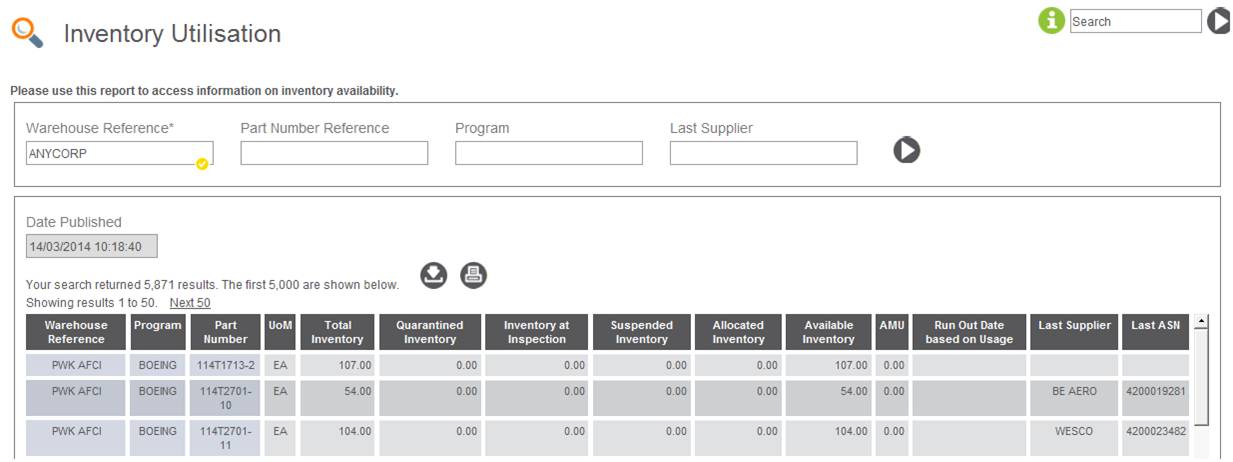Select the Warehouse Reference field with ANYCORP
This screenshot has height=462, width=1233.
coord(119,153)
